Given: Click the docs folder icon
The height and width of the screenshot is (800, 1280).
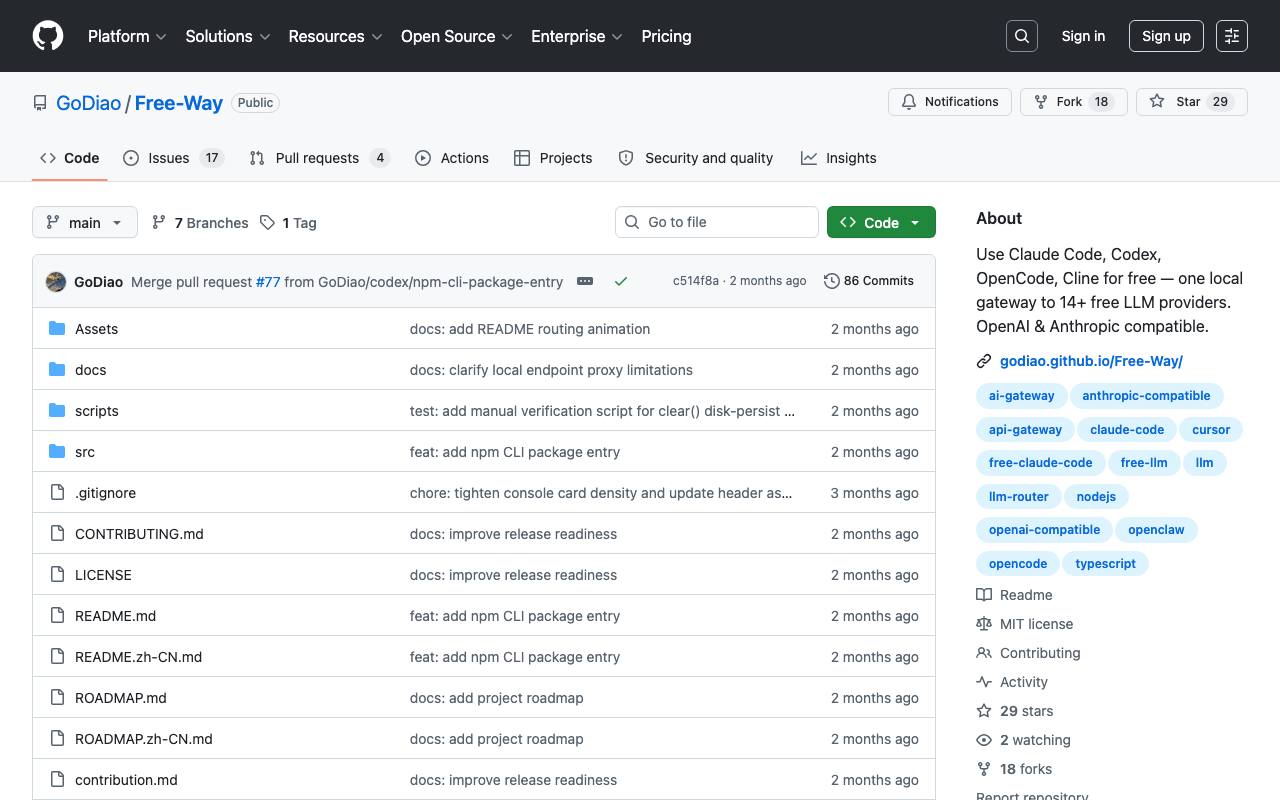Looking at the screenshot, I should pyautogui.click(x=57, y=369).
